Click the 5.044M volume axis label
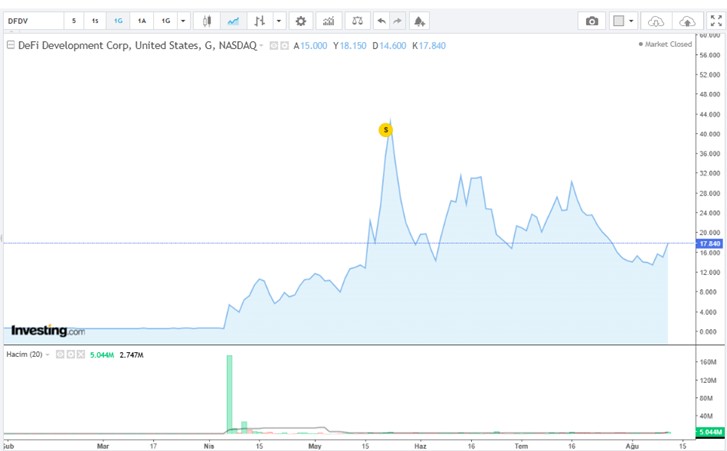The image size is (727, 451). [710, 432]
